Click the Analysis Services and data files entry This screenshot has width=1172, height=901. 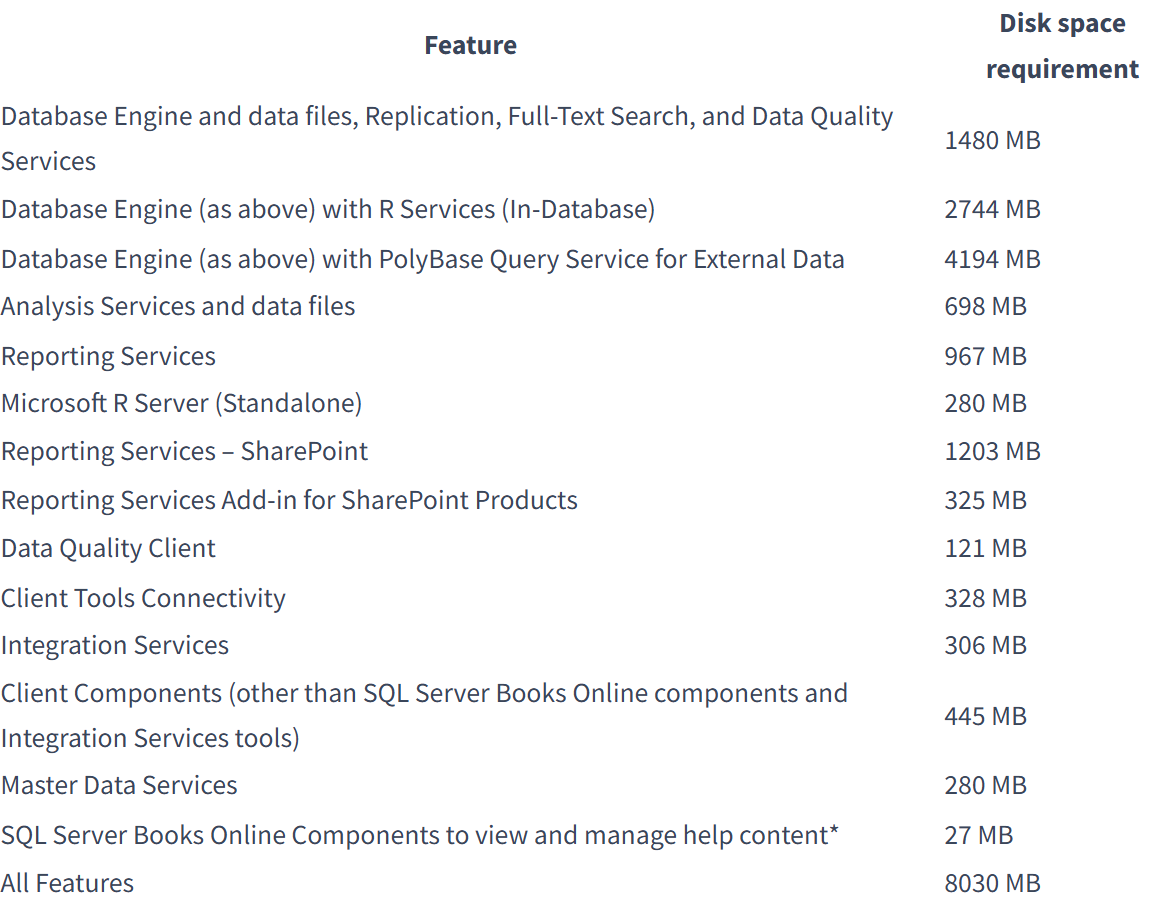click(x=178, y=306)
